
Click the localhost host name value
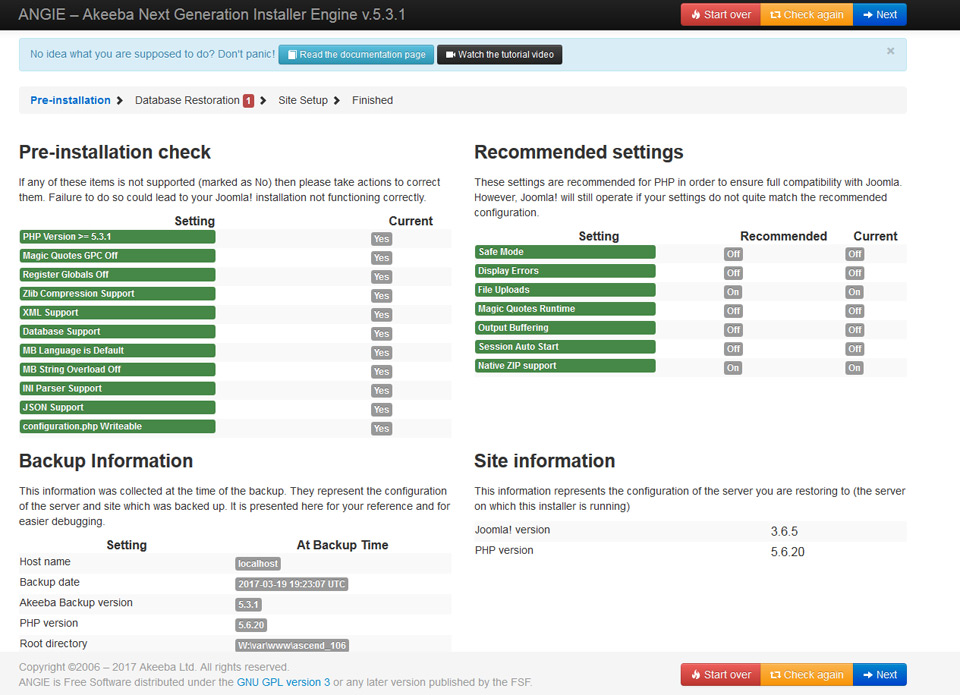point(258,564)
